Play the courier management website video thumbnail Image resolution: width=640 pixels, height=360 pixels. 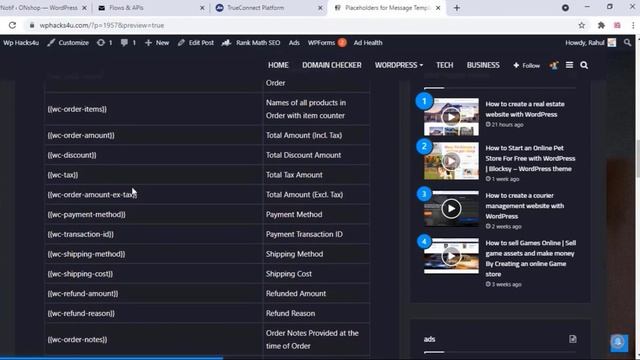click(451, 209)
